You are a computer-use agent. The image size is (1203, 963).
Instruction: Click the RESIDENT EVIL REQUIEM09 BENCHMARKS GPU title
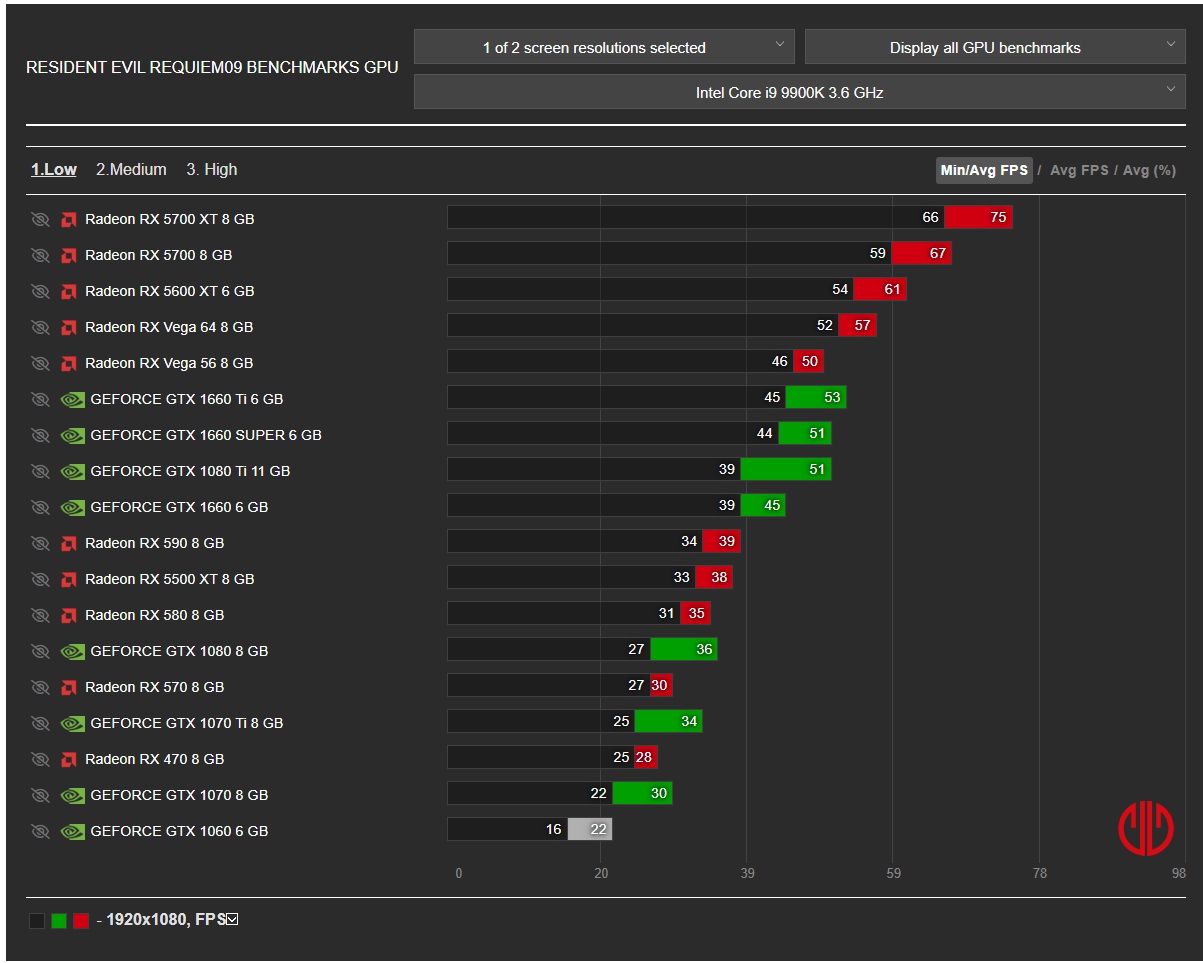click(x=212, y=68)
